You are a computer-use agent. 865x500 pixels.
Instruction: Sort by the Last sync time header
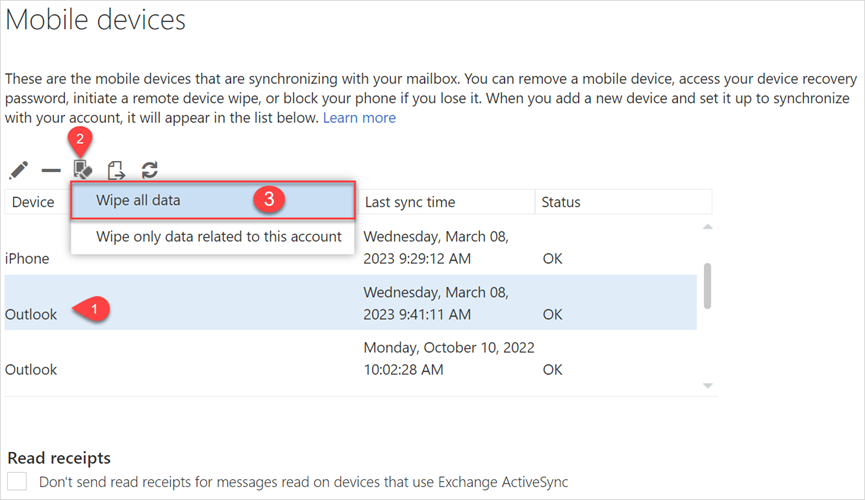[x=410, y=202]
